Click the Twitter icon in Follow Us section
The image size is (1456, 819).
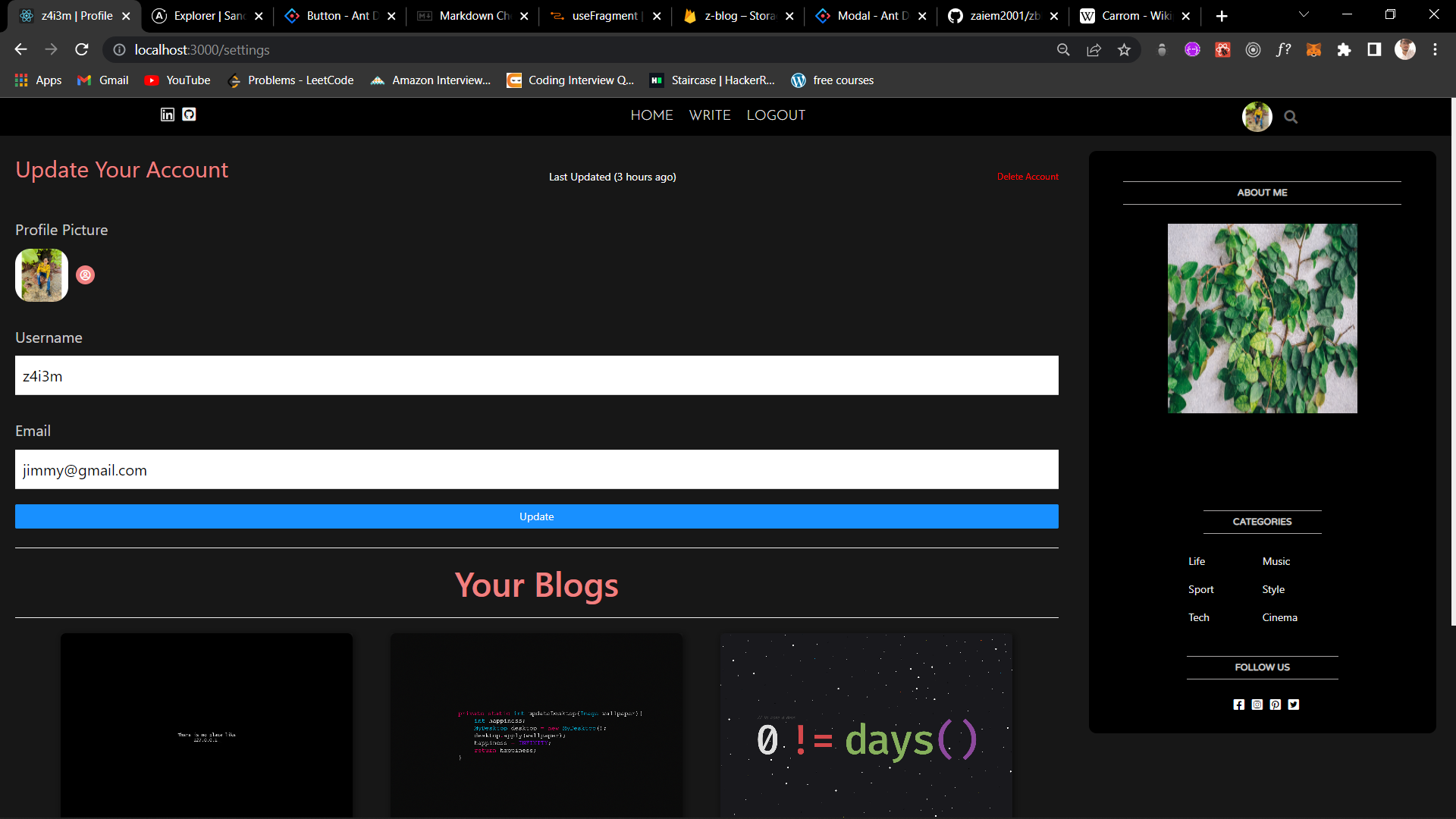point(1293,704)
